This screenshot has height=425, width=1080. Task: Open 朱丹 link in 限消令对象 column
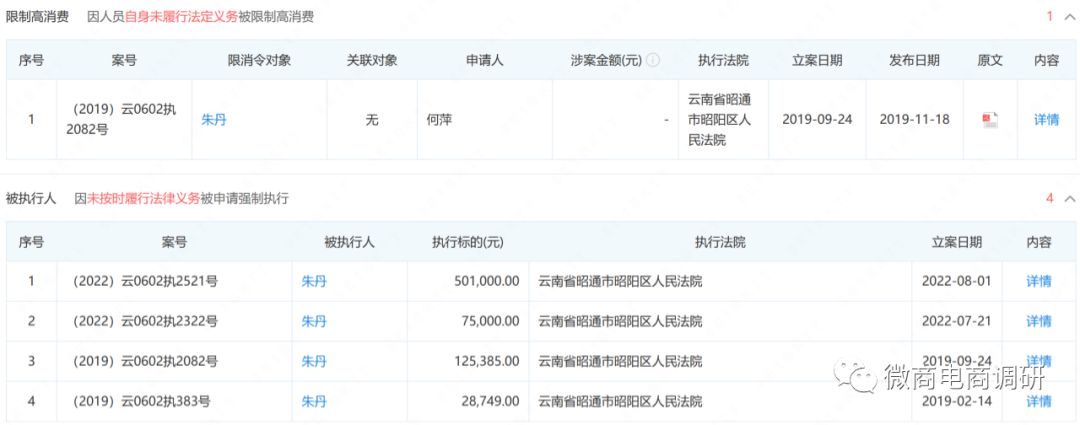pyautogui.click(x=214, y=120)
